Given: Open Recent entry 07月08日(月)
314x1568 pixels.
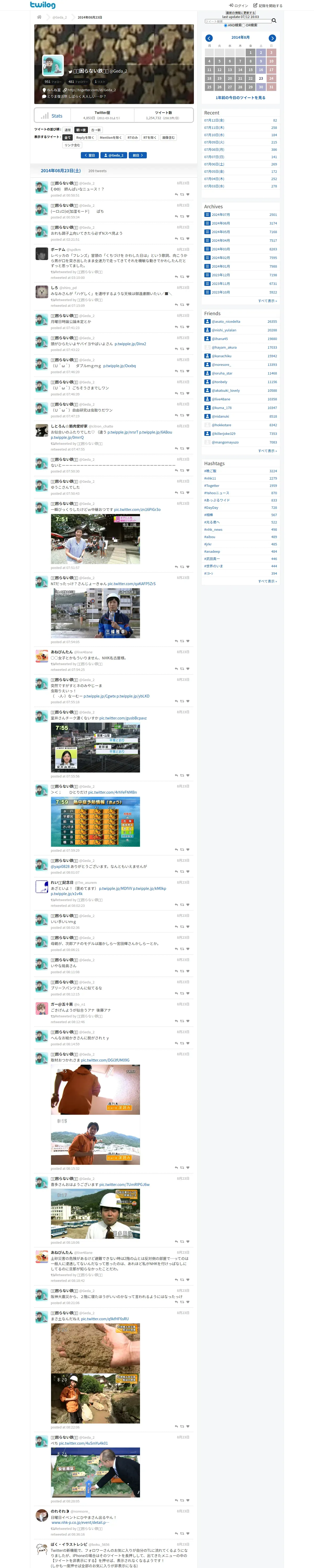Looking at the screenshot, I should point(214,150).
